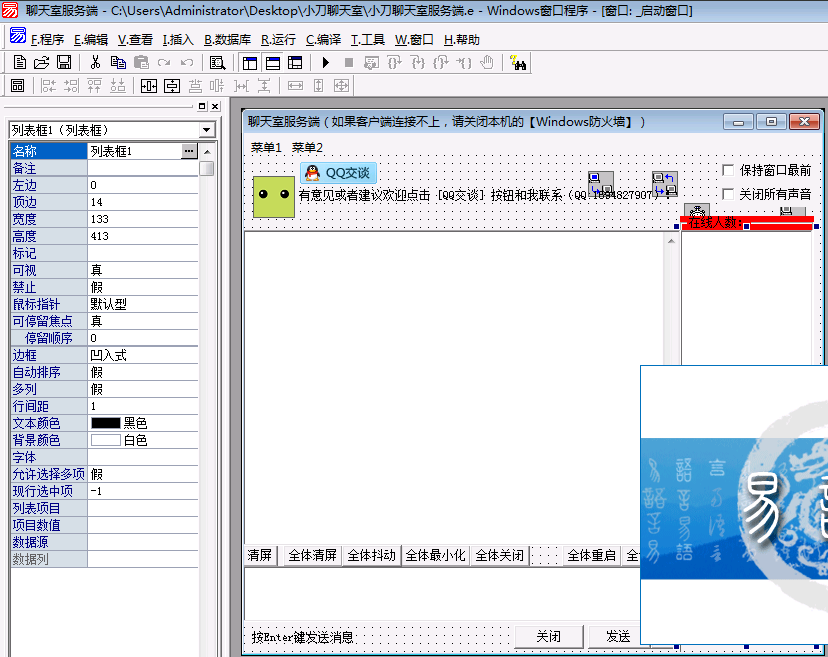Open the E.编辑 menu
Image resolution: width=828 pixels, height=657 pixels.
91,40
